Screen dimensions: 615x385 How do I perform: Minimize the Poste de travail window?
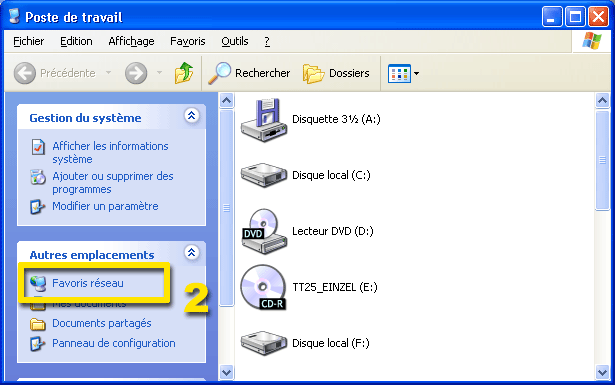click(552, 17)
